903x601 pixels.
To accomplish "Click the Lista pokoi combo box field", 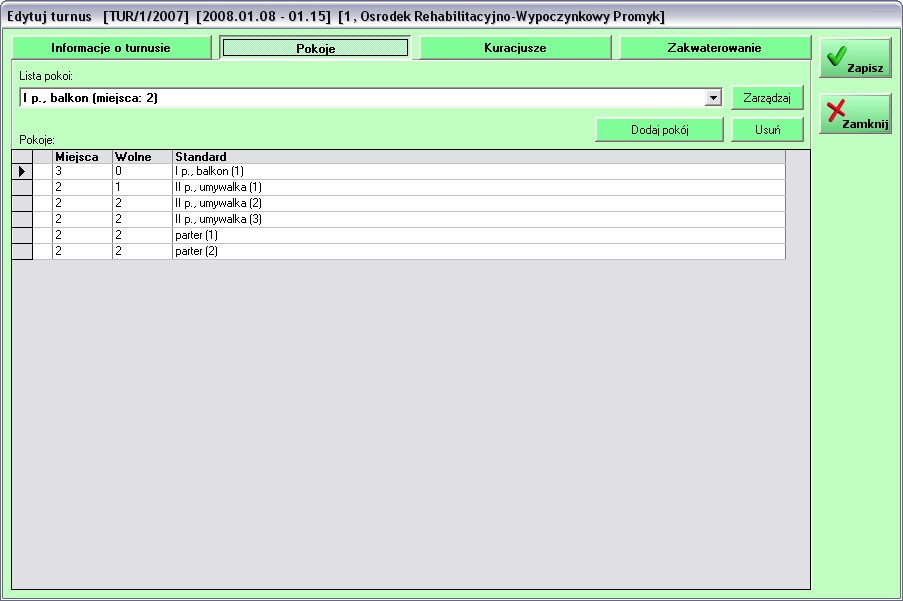I will [x=360, y=98].
